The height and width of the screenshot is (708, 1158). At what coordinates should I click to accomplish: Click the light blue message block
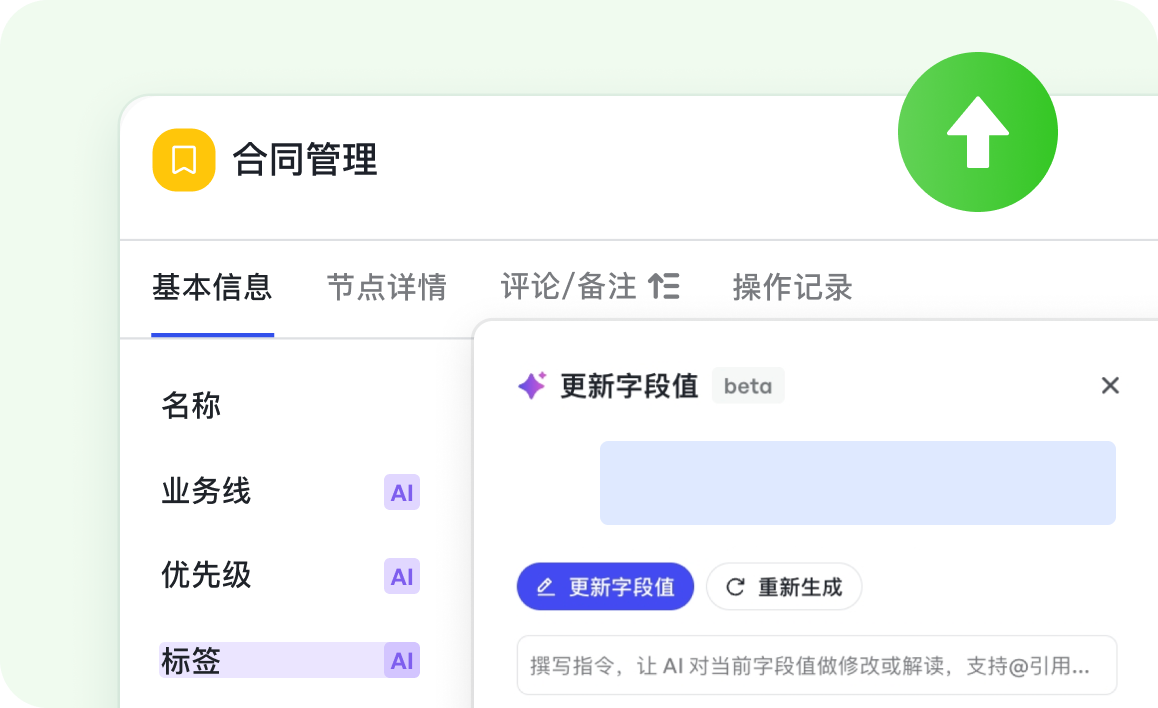click(x=857, y=483)
